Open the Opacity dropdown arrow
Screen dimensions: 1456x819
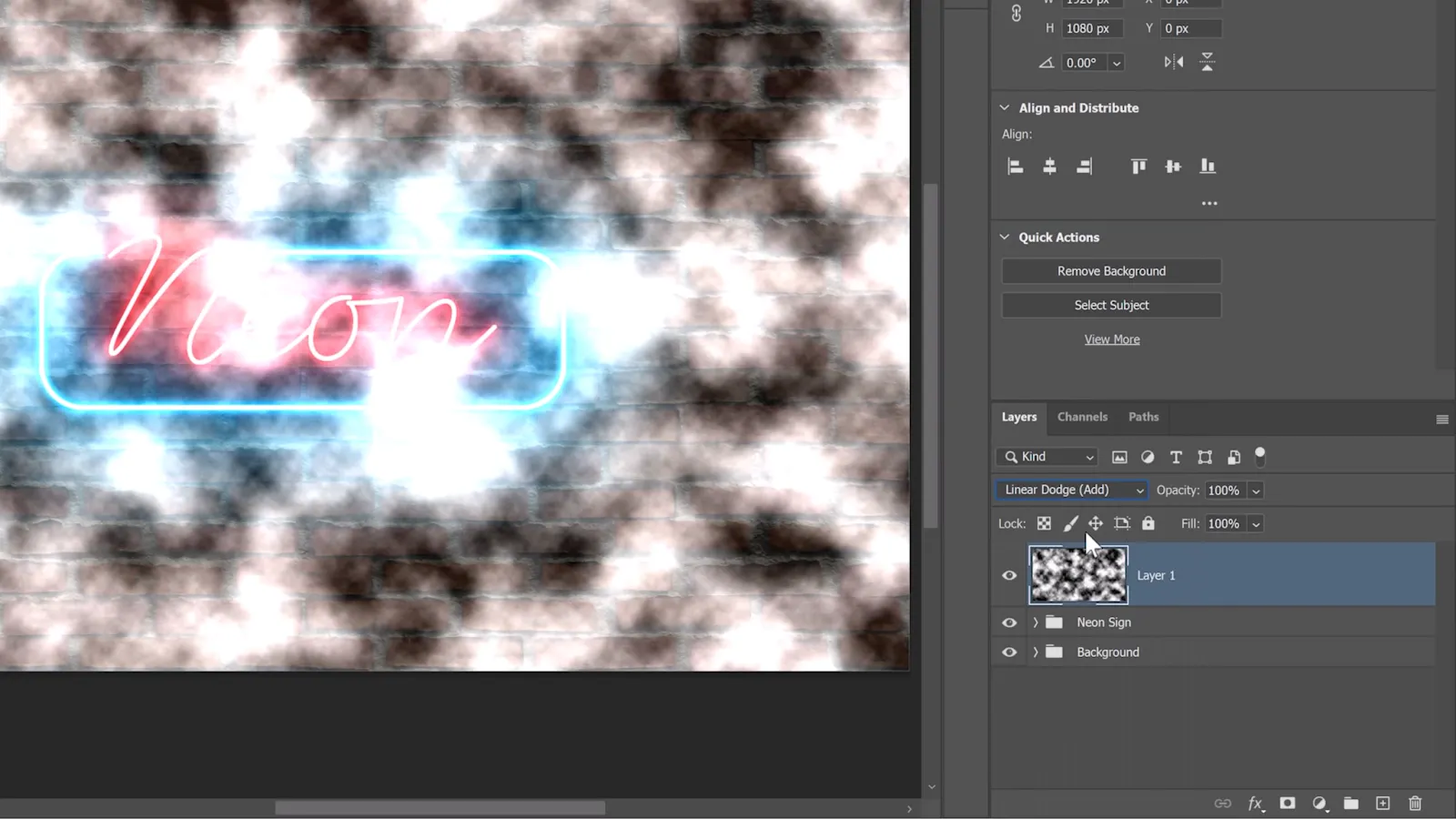1256,491
